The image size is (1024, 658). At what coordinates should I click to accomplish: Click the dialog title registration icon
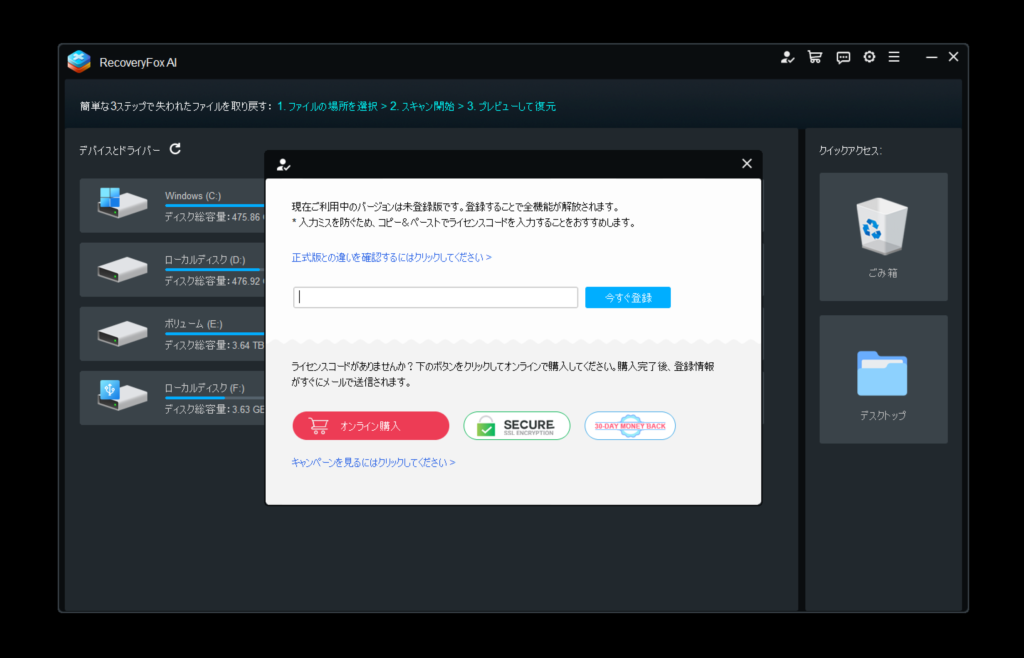[x=283, y=164]
